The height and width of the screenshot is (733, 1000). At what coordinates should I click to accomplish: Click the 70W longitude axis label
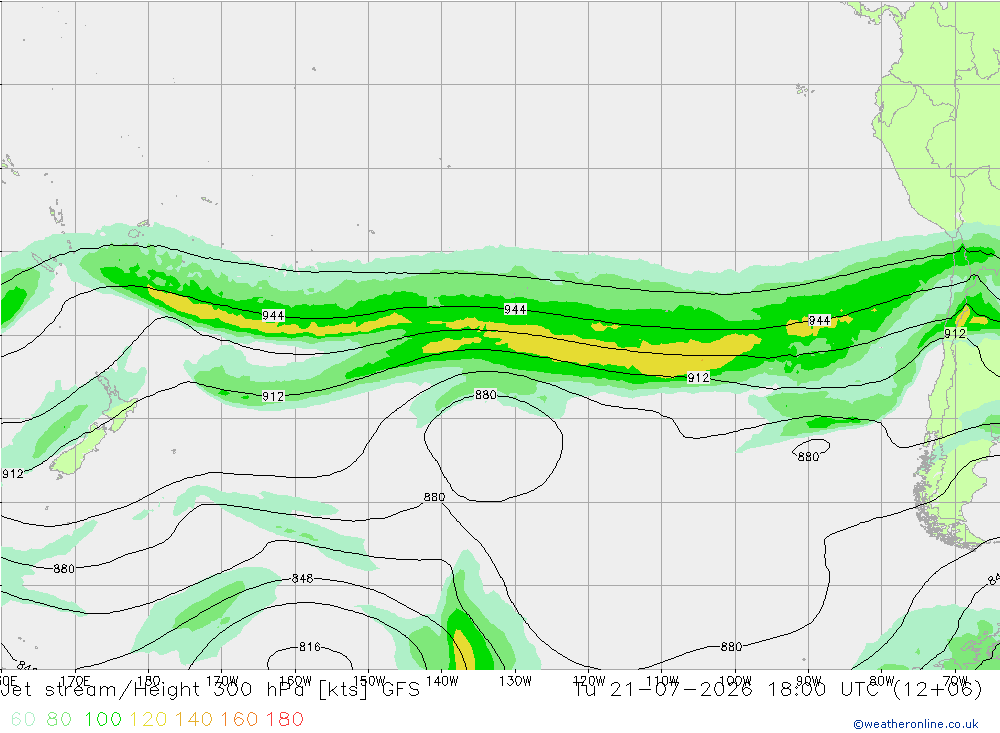point(955,681)
